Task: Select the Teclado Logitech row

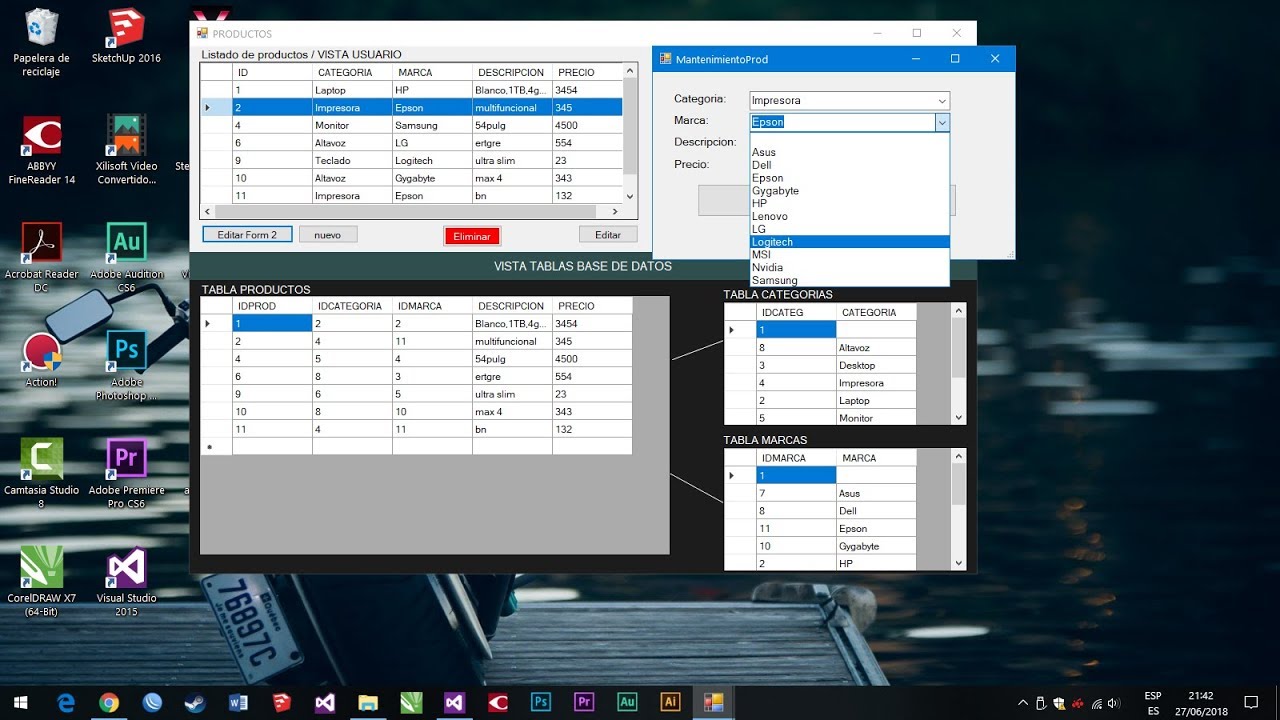Action: coord(412,161)
